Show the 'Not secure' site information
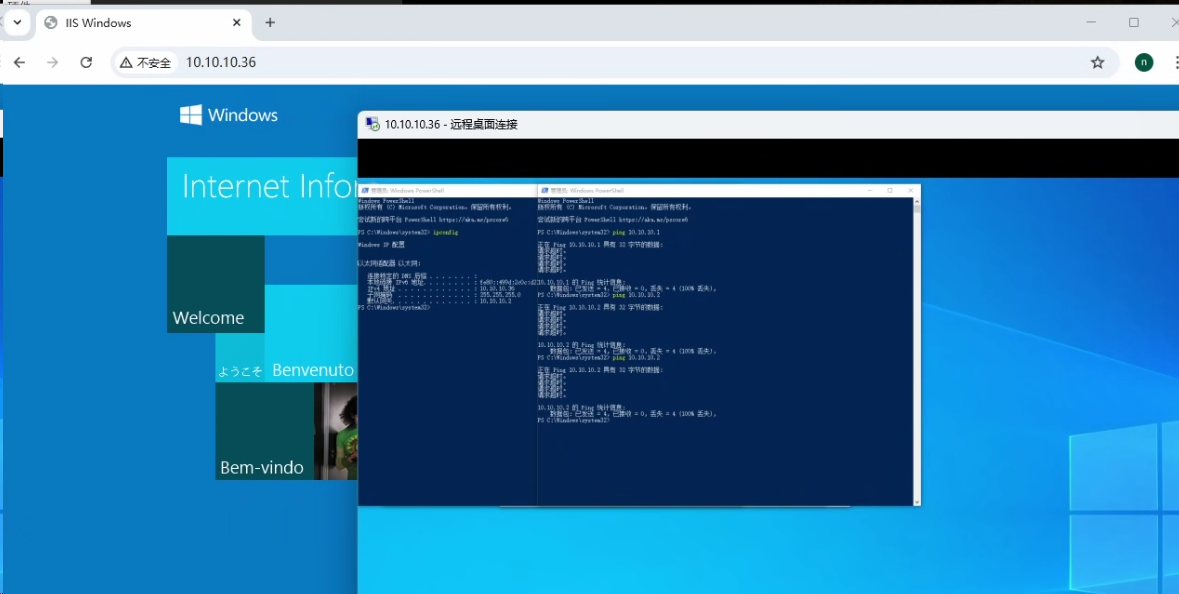 pyautogui.click(x=146, y=62)
